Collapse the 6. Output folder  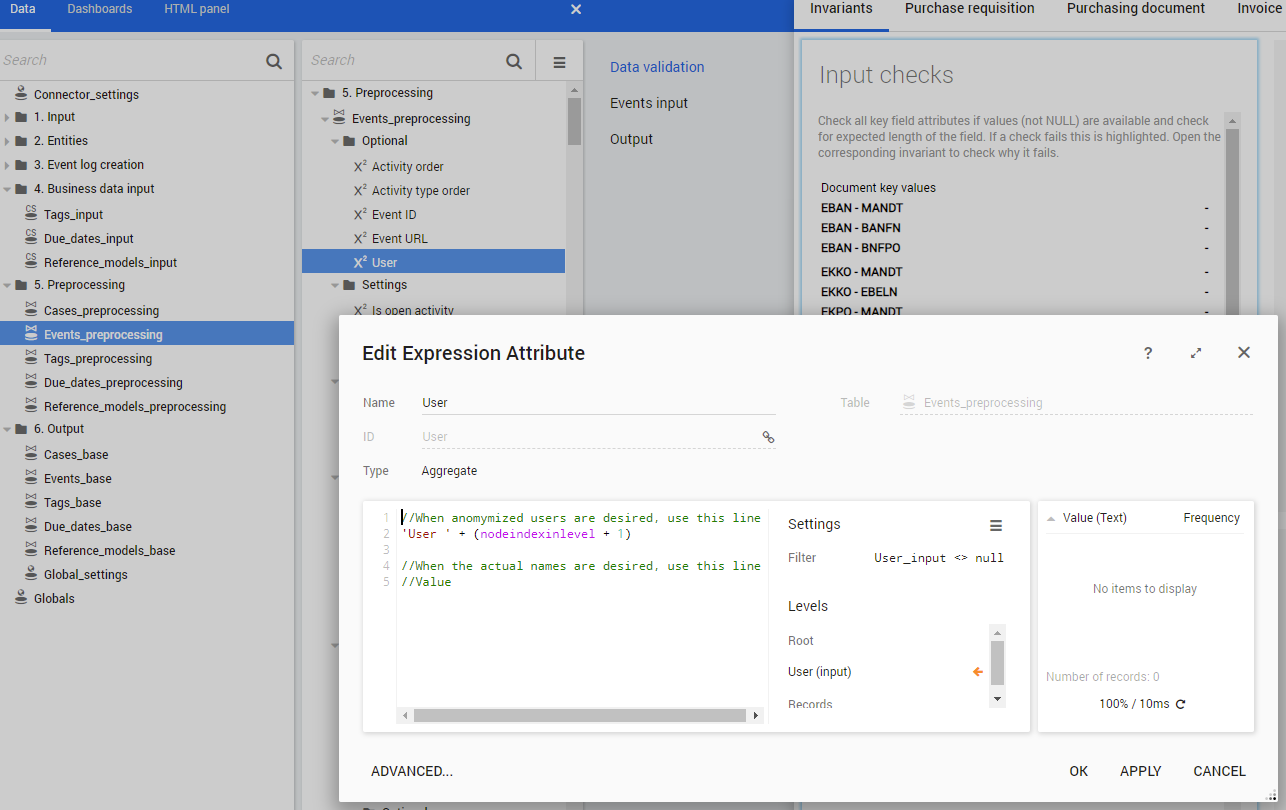pyautogui.click(x=8, y=429)
